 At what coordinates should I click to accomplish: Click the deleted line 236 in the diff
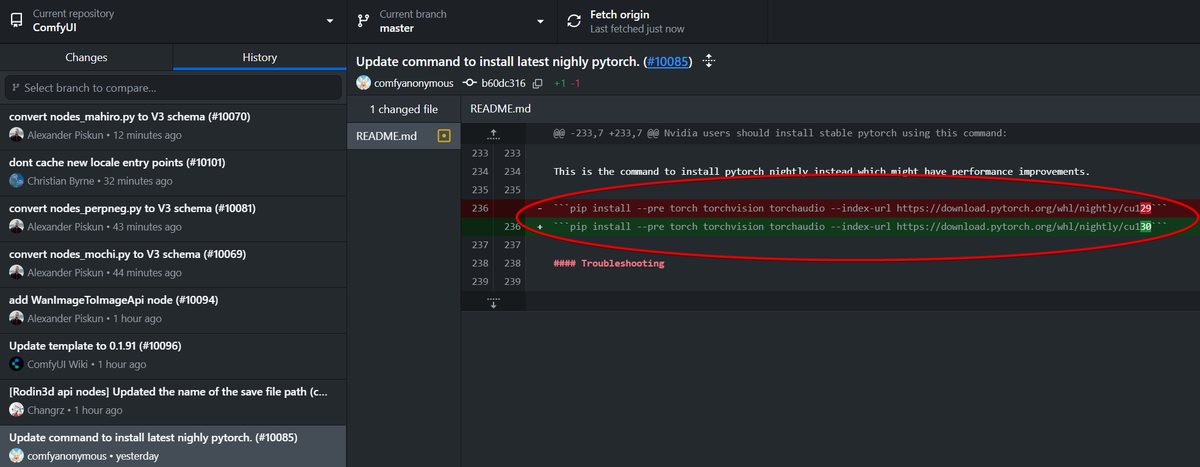point(830,208)
